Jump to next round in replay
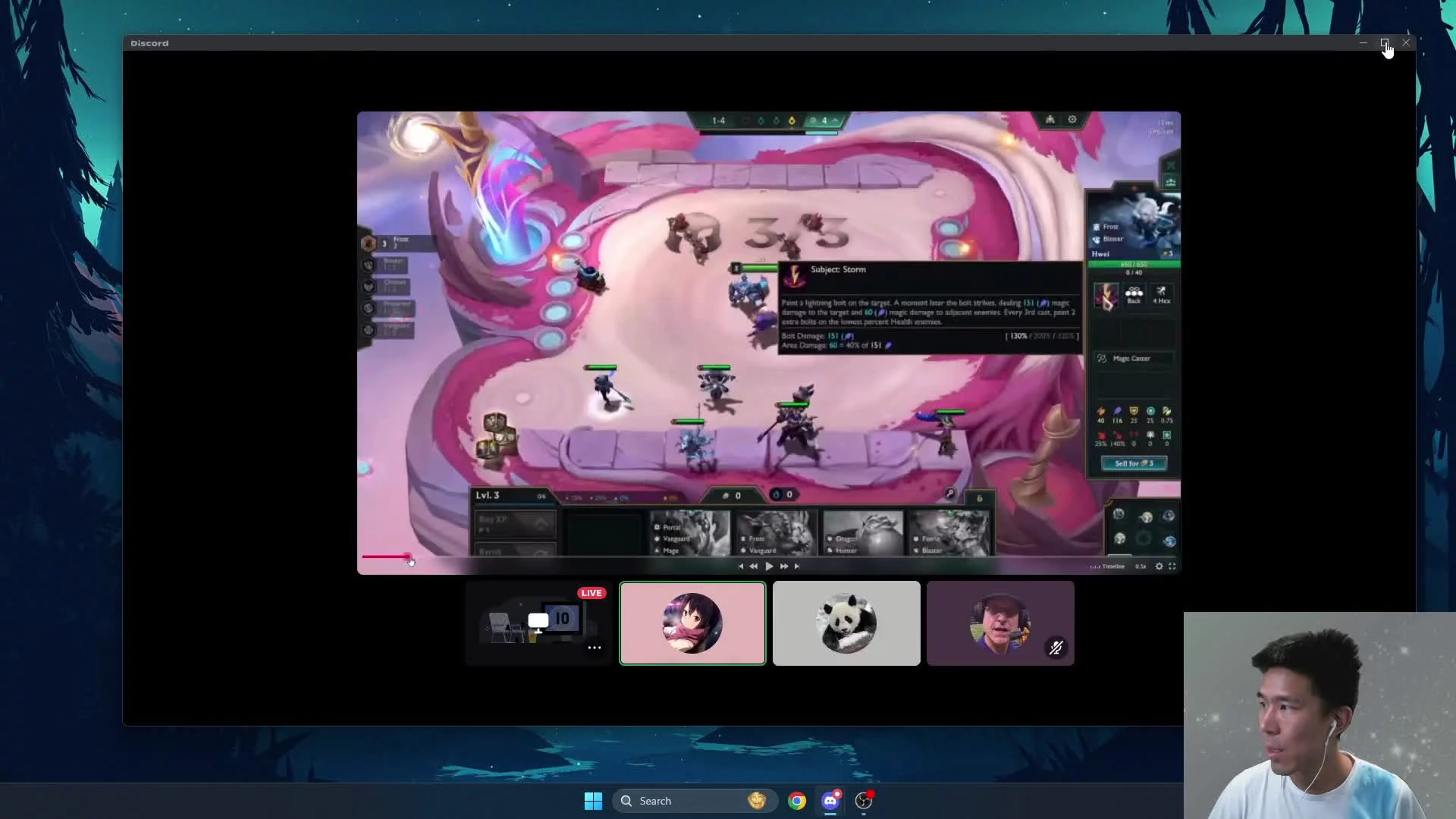Screen dimensions: 1456x819 (x=797, y=566)
